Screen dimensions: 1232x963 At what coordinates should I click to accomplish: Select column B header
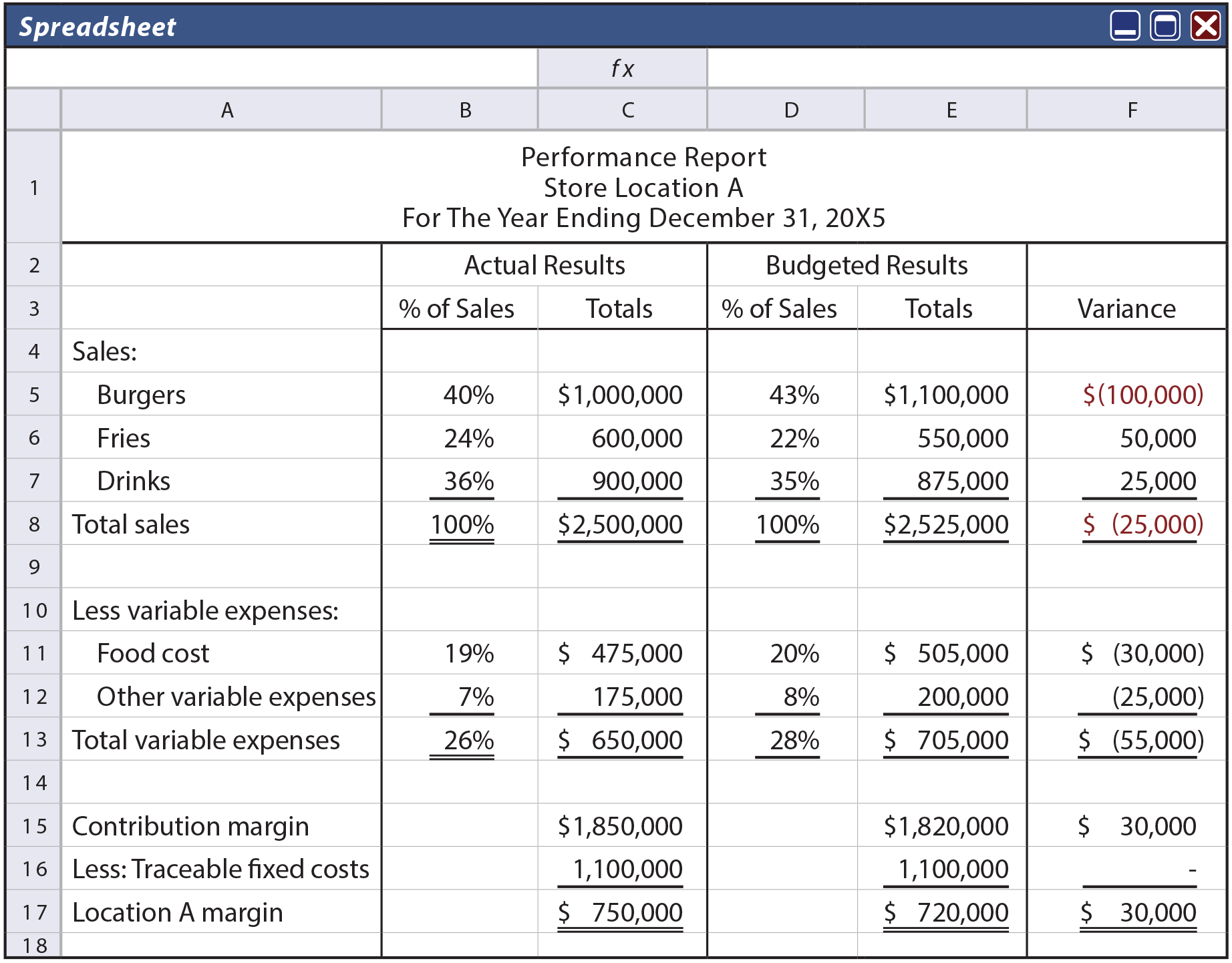(460, 110)
